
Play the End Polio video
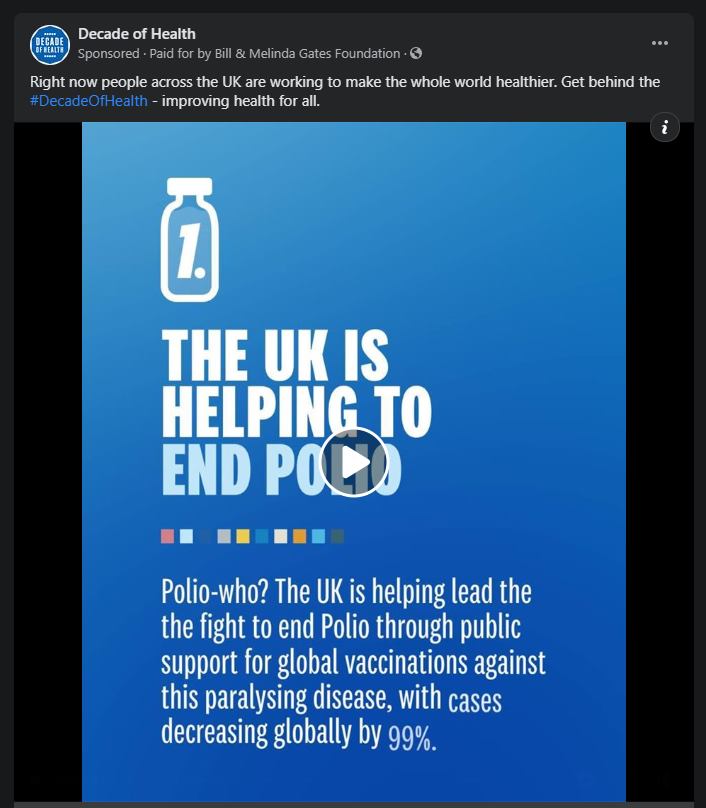click(354, 462)
